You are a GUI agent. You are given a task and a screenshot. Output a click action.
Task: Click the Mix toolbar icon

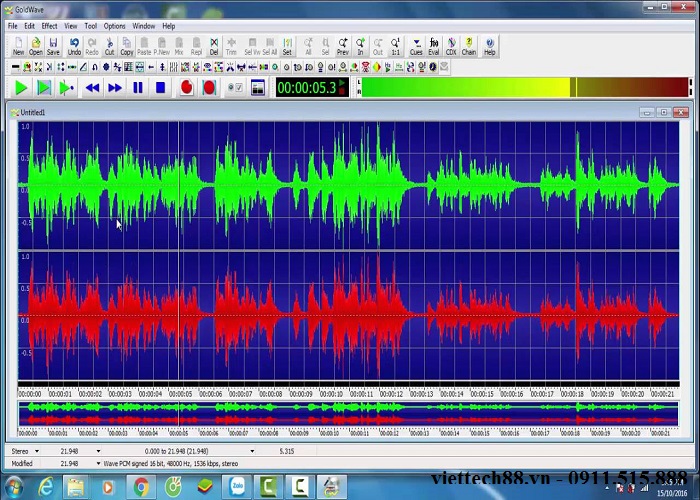point(179,46)
